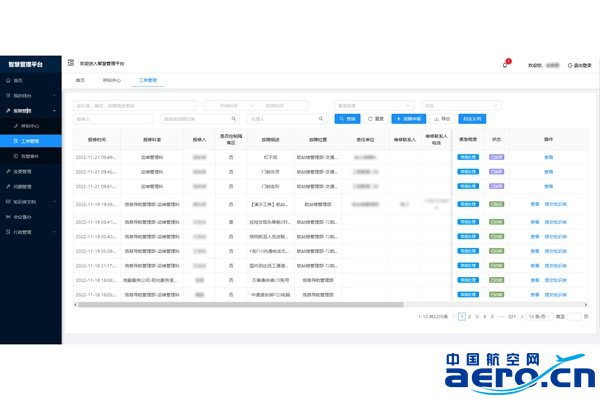The image size is (600, 400).
Task: Expand the second sidebar menu under 首页
Action: pos(31,95)
